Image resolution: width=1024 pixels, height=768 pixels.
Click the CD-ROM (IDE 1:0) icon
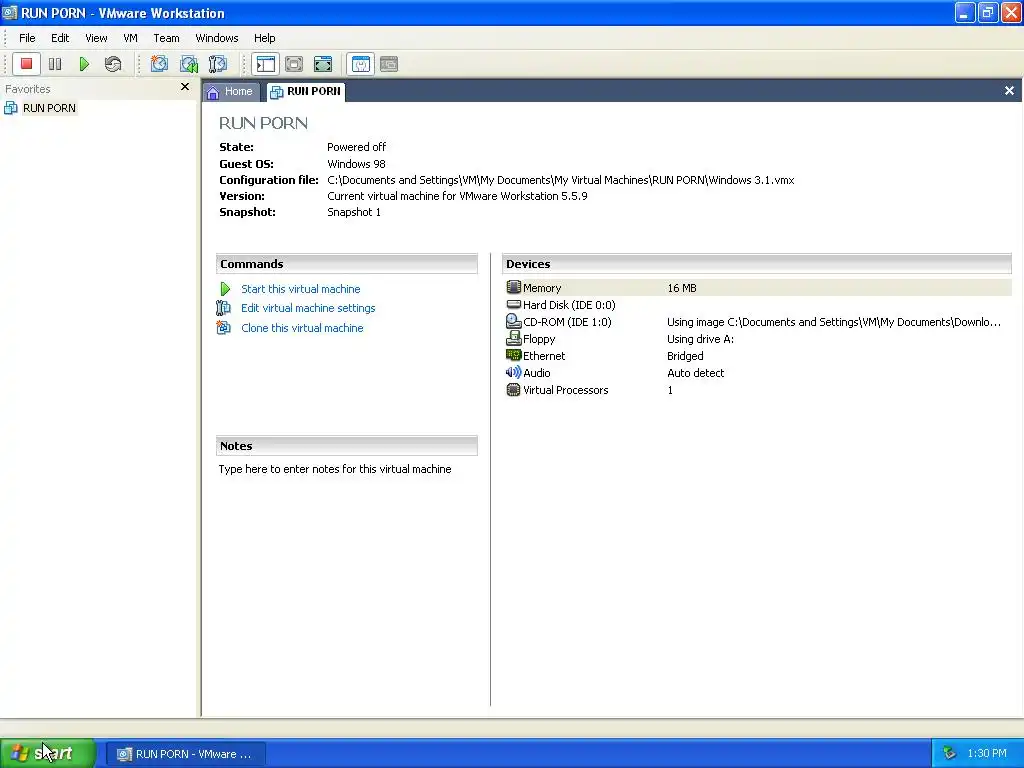[x=513, y=321]
